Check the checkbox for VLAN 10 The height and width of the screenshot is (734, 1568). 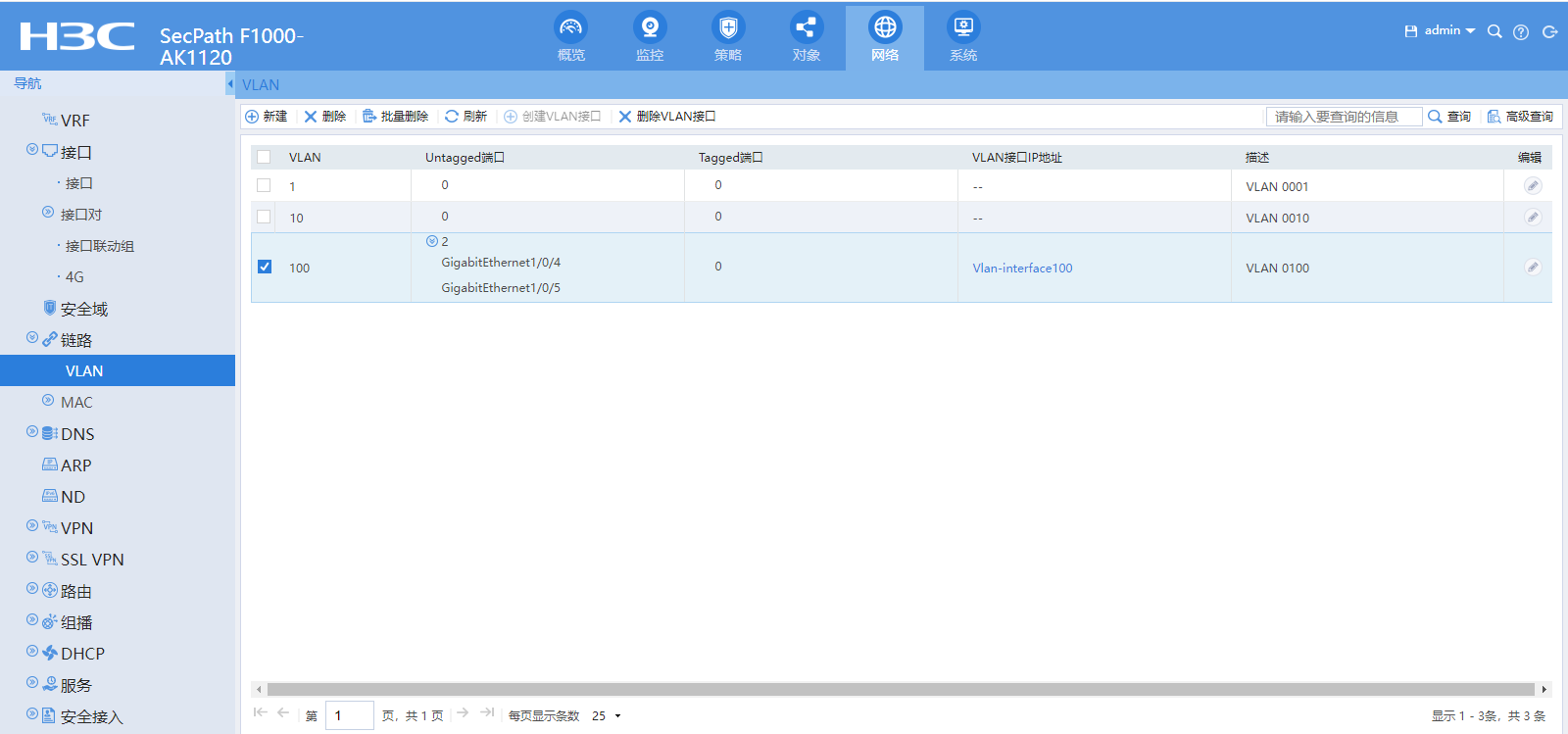point(264,217)
